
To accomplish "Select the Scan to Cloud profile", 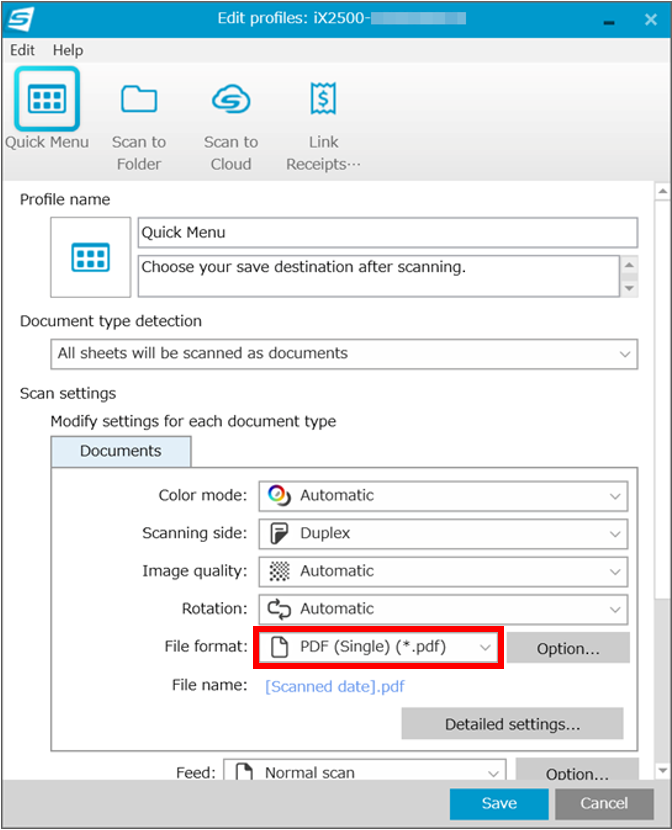I will 231,126.
